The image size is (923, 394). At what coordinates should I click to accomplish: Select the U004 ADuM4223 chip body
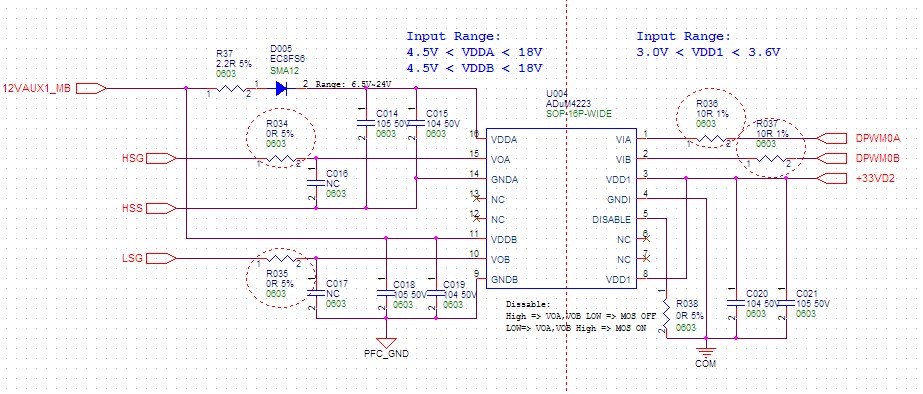click(x=562, y=209)
